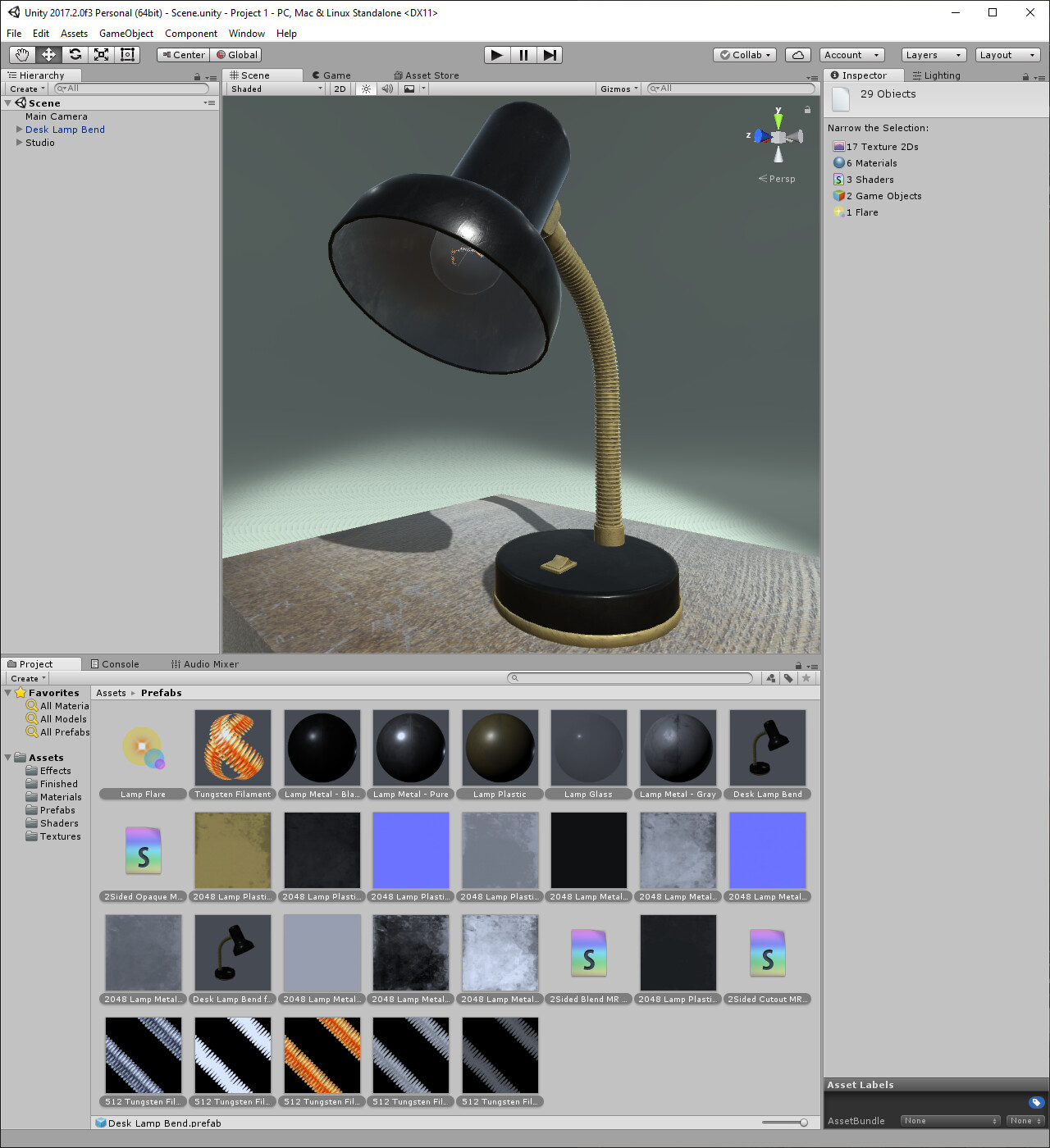Open the Layers dropdown

(x=933, y=54)
